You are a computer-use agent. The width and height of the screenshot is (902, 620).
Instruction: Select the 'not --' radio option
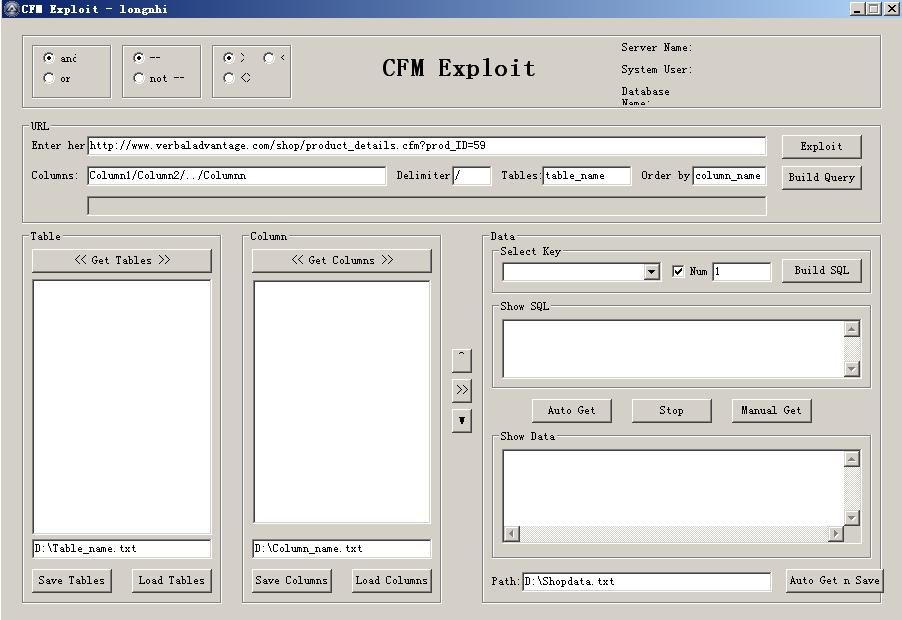139,78
